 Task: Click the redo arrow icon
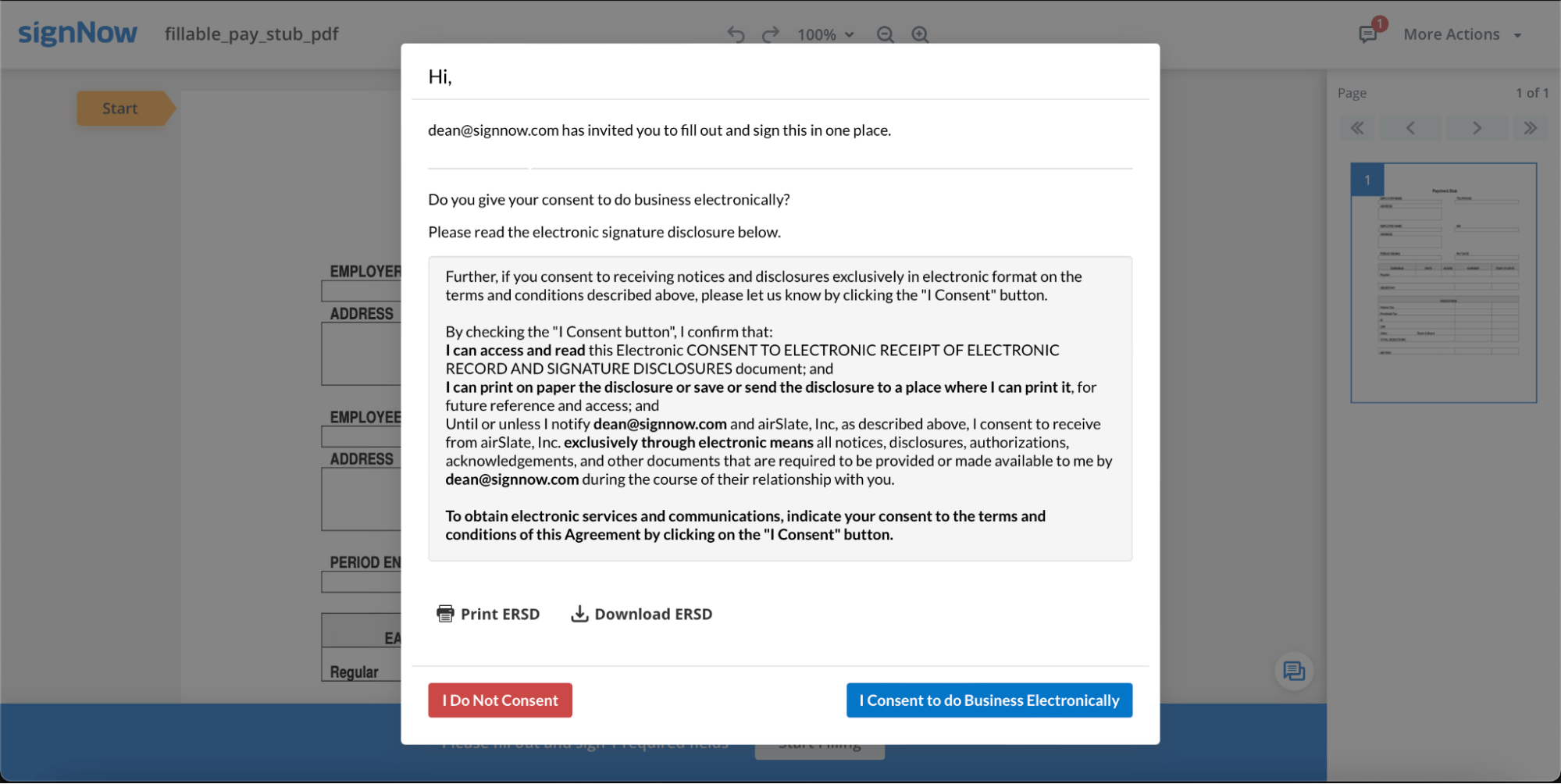tap(771, 34)
